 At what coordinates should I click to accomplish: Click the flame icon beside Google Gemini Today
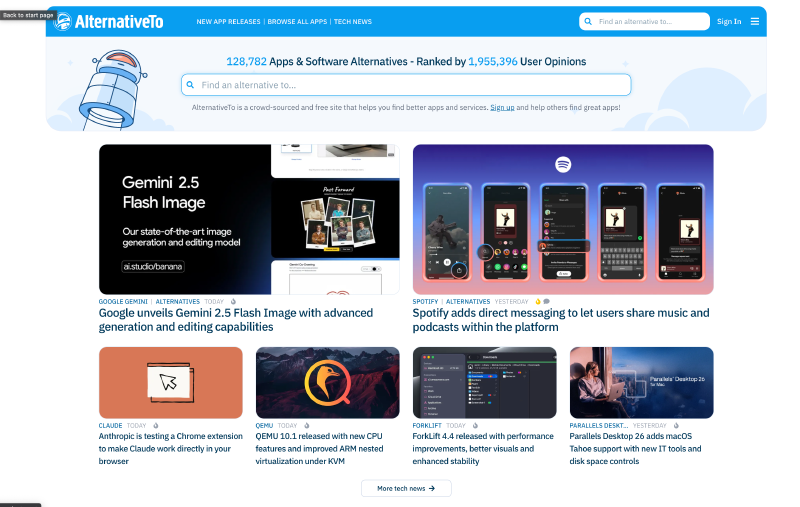tap(234, 301)
